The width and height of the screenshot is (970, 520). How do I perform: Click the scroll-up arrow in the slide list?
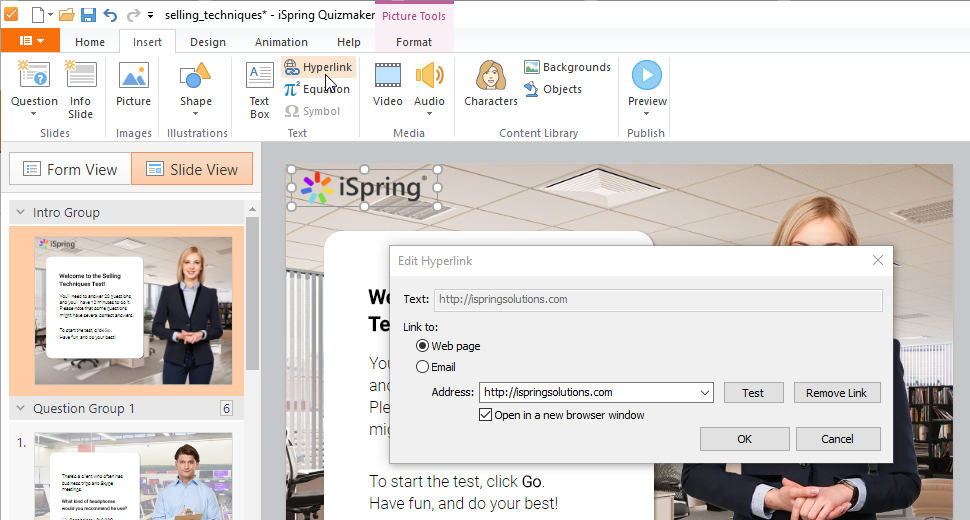pos(252,210)
